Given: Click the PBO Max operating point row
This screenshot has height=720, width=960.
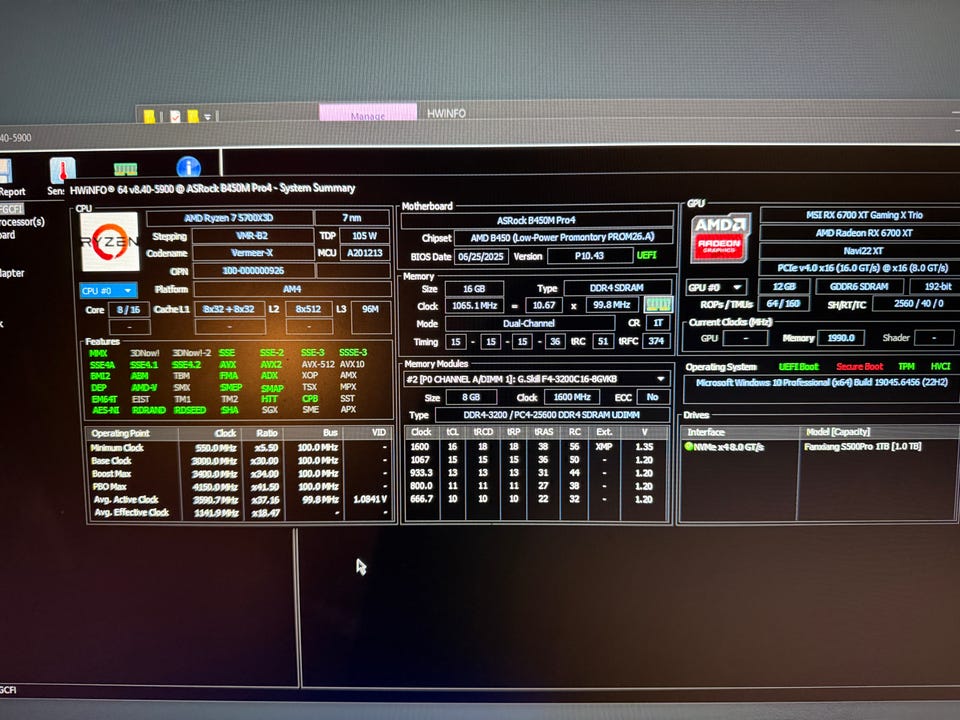Looking at the screenshot, I should point(241,487).
